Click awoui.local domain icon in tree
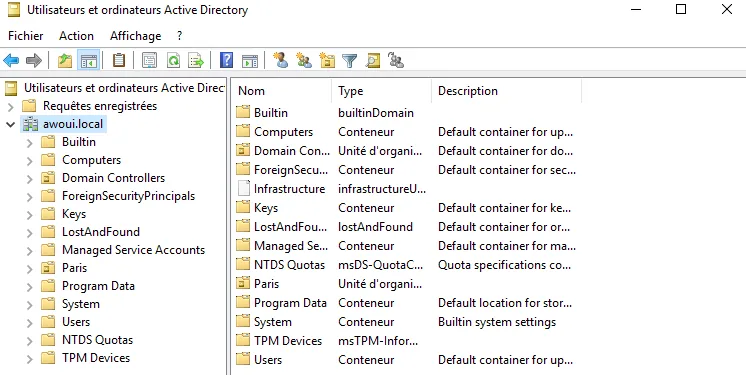 (x=31, y=124)
